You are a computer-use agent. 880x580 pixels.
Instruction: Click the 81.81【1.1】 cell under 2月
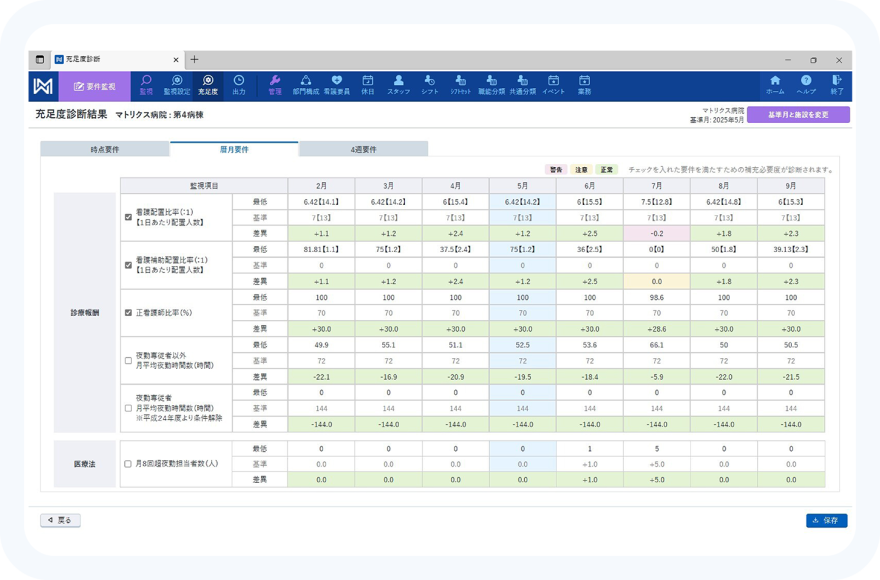pos(321,249)
